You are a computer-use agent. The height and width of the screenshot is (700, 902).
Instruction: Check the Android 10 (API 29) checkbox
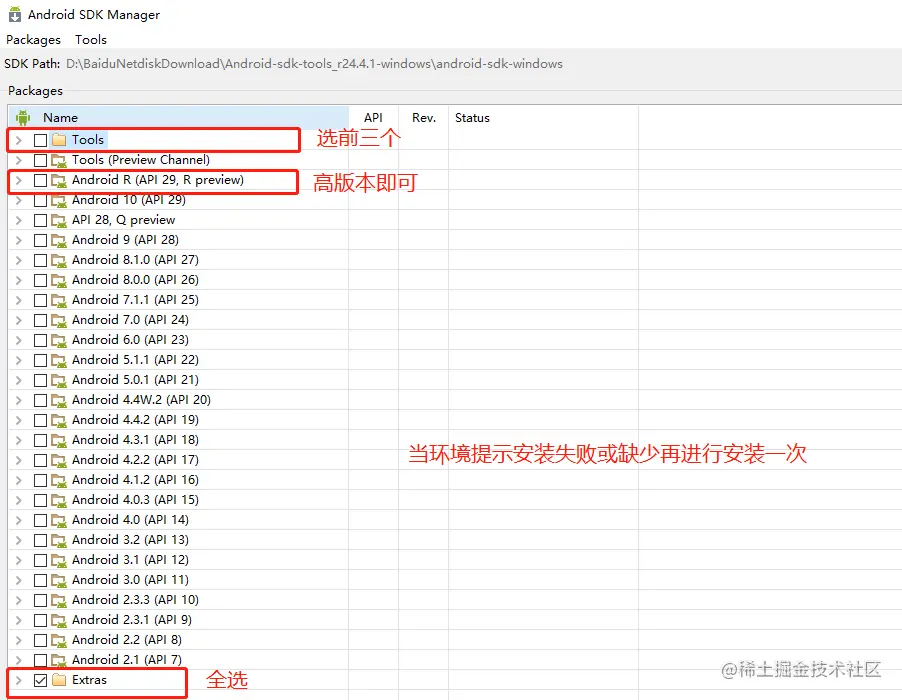pyautogui.click(x=40, y=200)
